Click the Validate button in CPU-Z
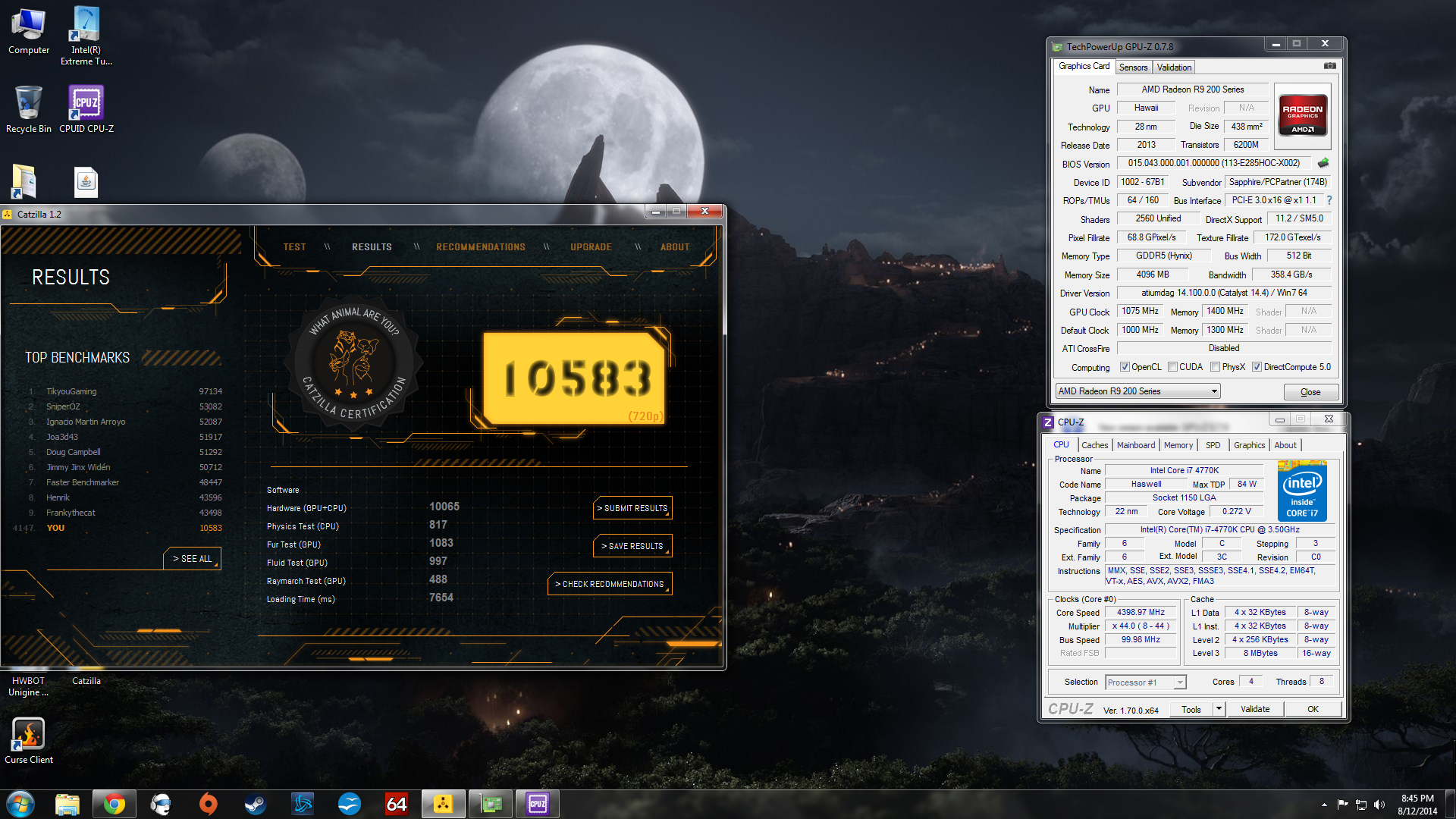This screenshot has height=819, width=1456. click(x=1255, y=709)
